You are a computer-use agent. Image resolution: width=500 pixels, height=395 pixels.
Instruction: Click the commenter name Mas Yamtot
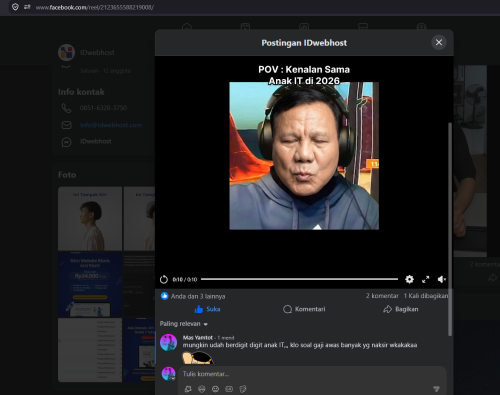point(198,337)
